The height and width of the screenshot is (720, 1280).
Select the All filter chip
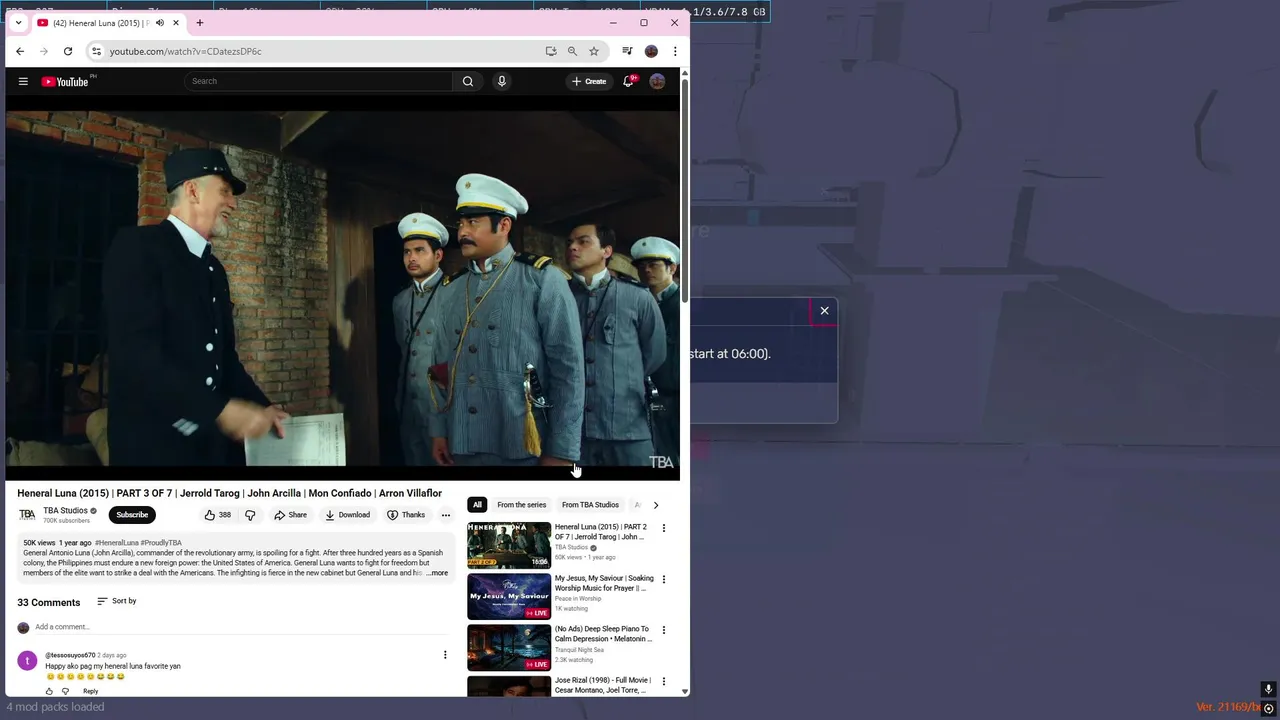pyautogui.click(x=477, y=505)
